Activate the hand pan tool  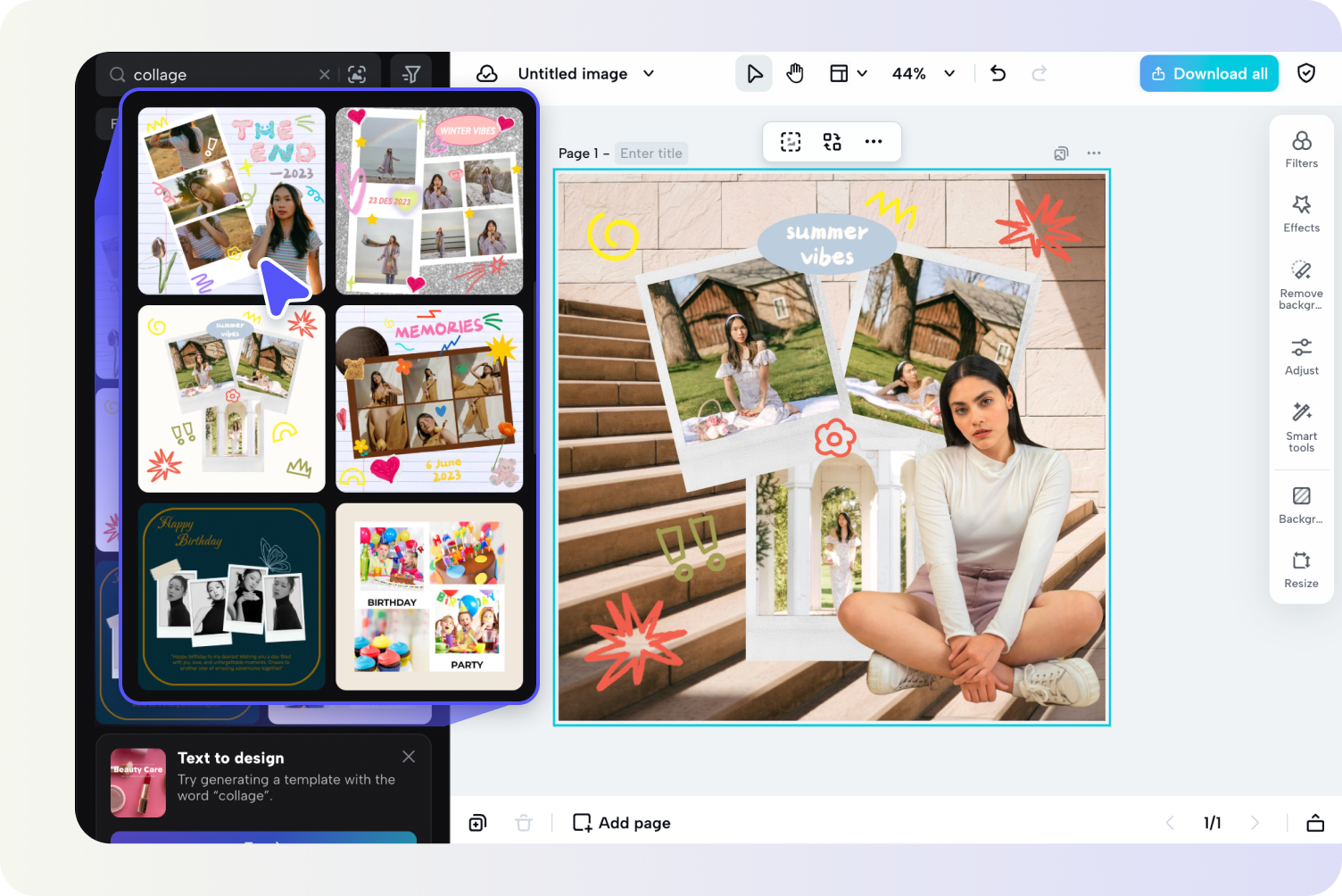(x=794, y=73)
